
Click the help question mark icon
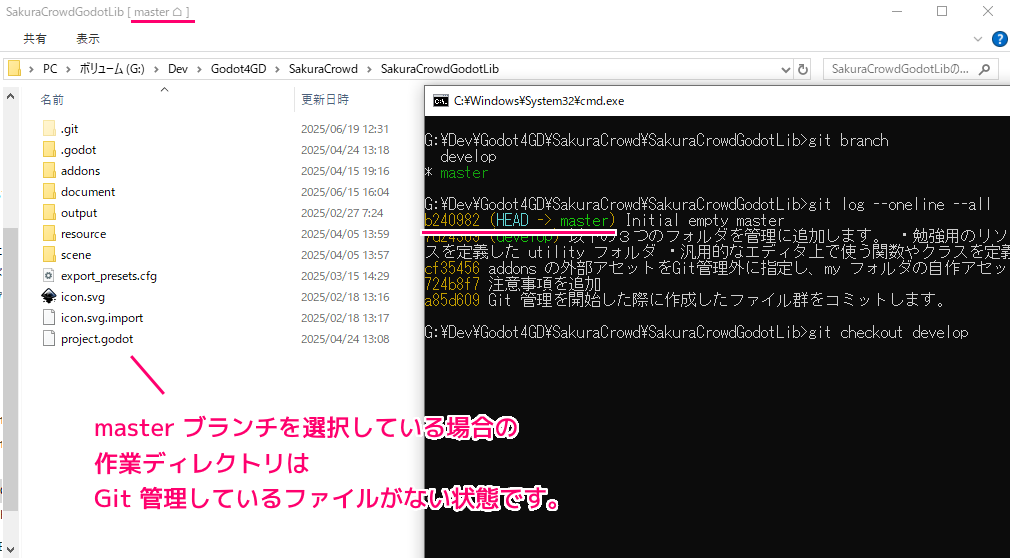(x=999, y=39)
